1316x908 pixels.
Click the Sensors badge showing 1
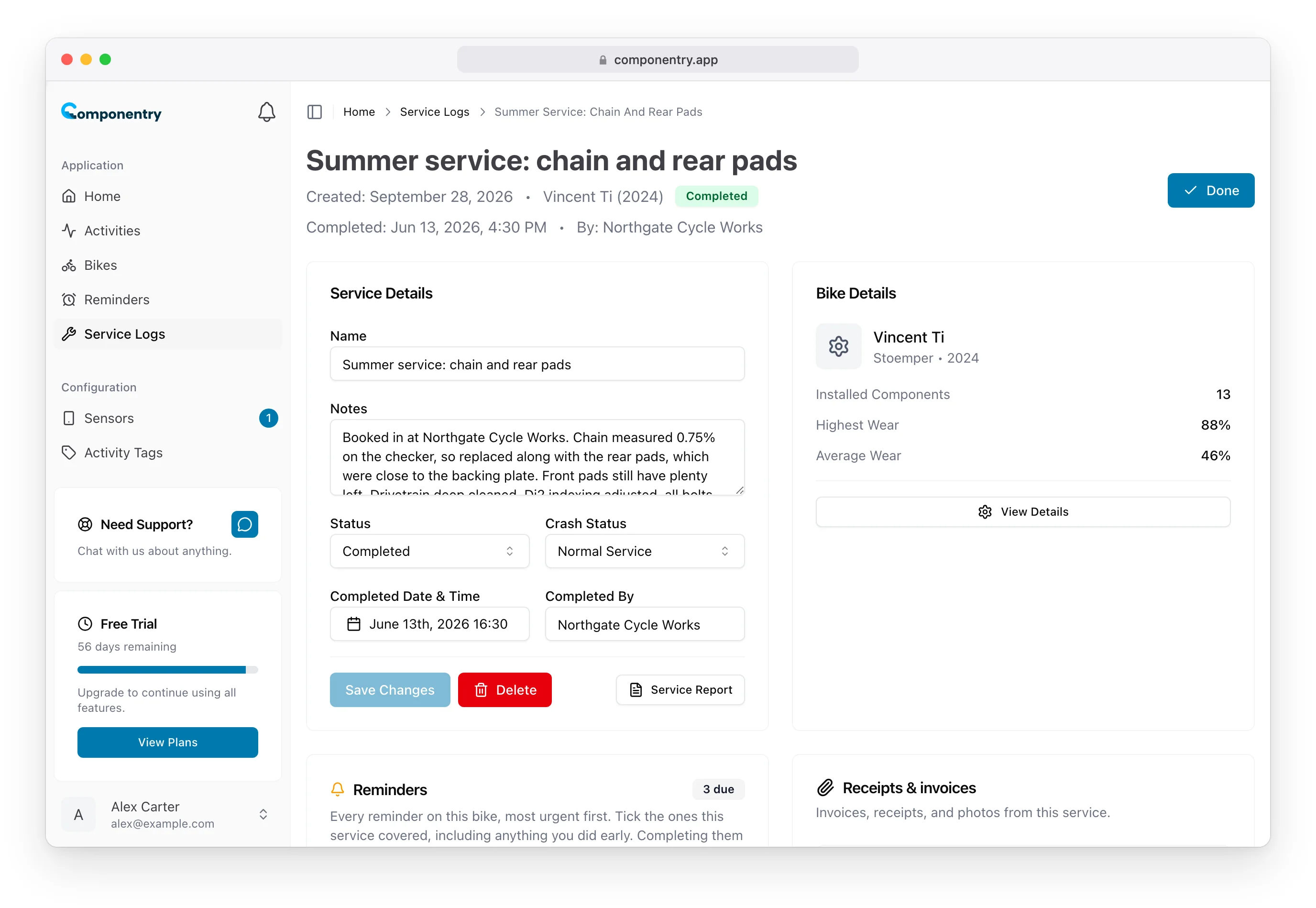(x=268, y=418)
